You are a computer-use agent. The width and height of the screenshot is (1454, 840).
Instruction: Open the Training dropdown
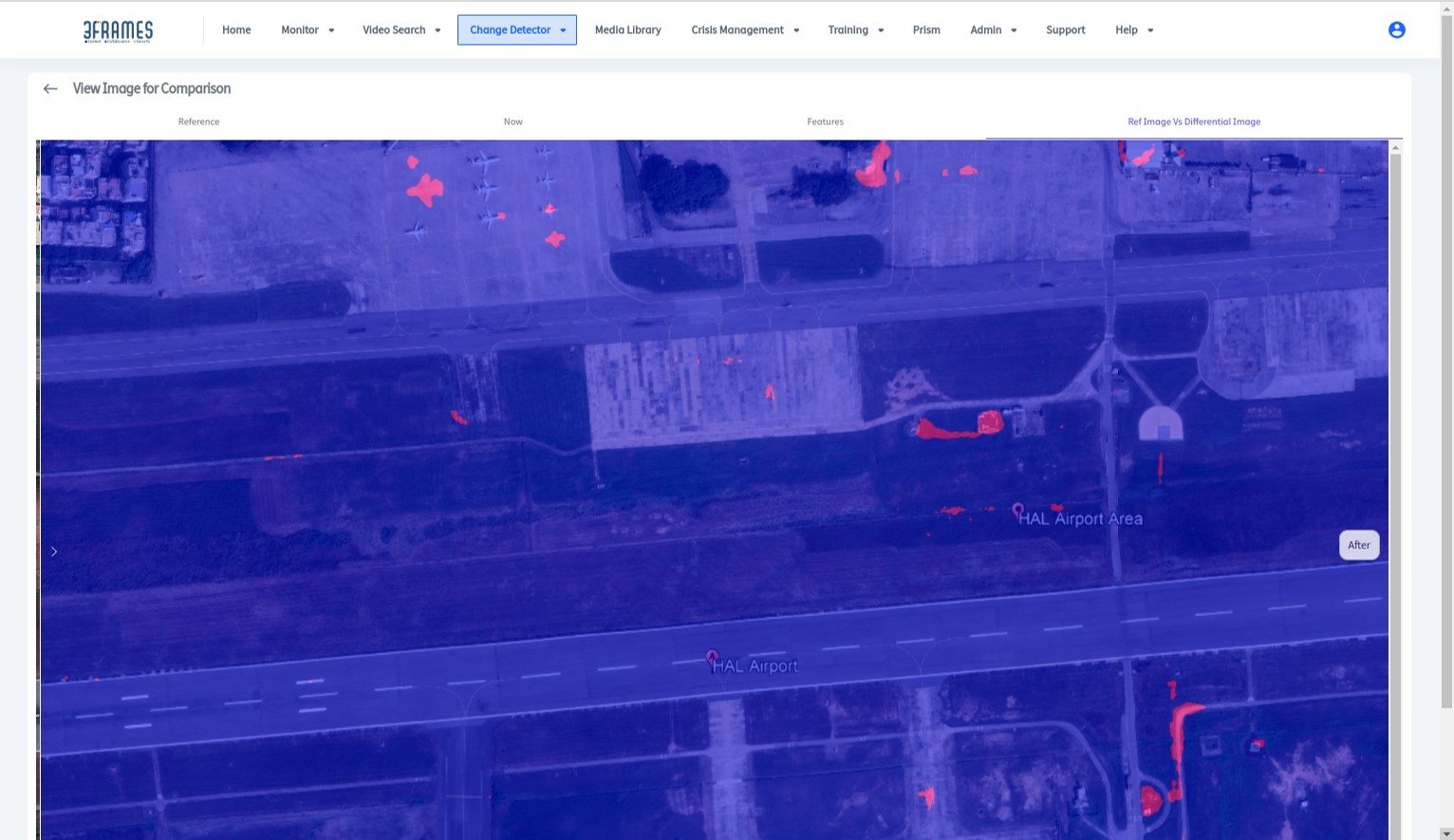[855, 29]
